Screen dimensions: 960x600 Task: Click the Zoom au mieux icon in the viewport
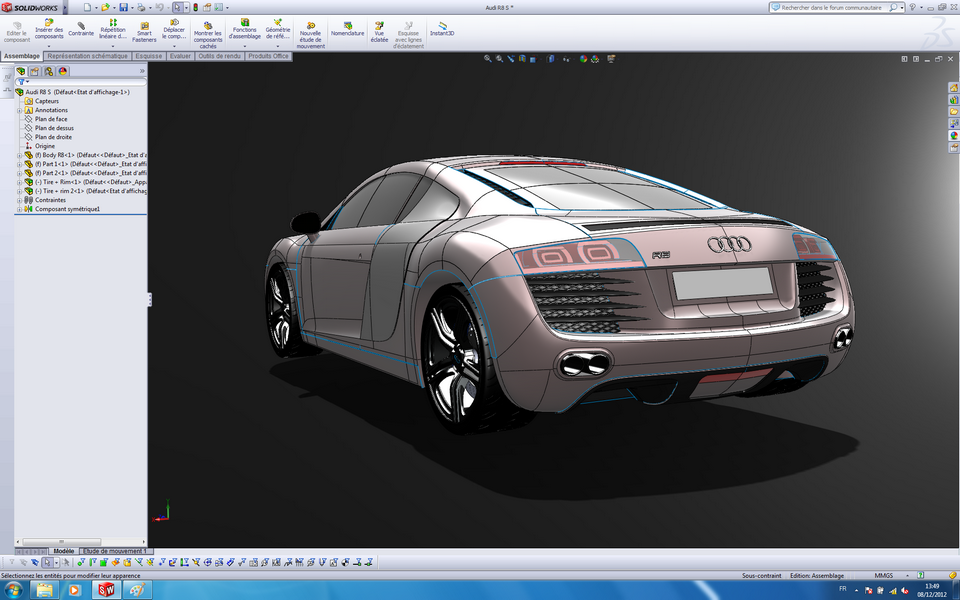[x=488, y=59]
